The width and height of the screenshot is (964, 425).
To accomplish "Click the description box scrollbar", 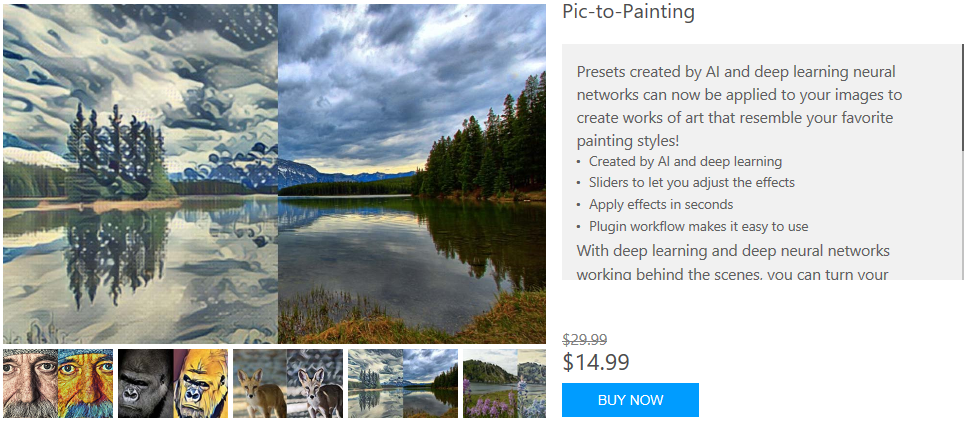I will 962,97.
